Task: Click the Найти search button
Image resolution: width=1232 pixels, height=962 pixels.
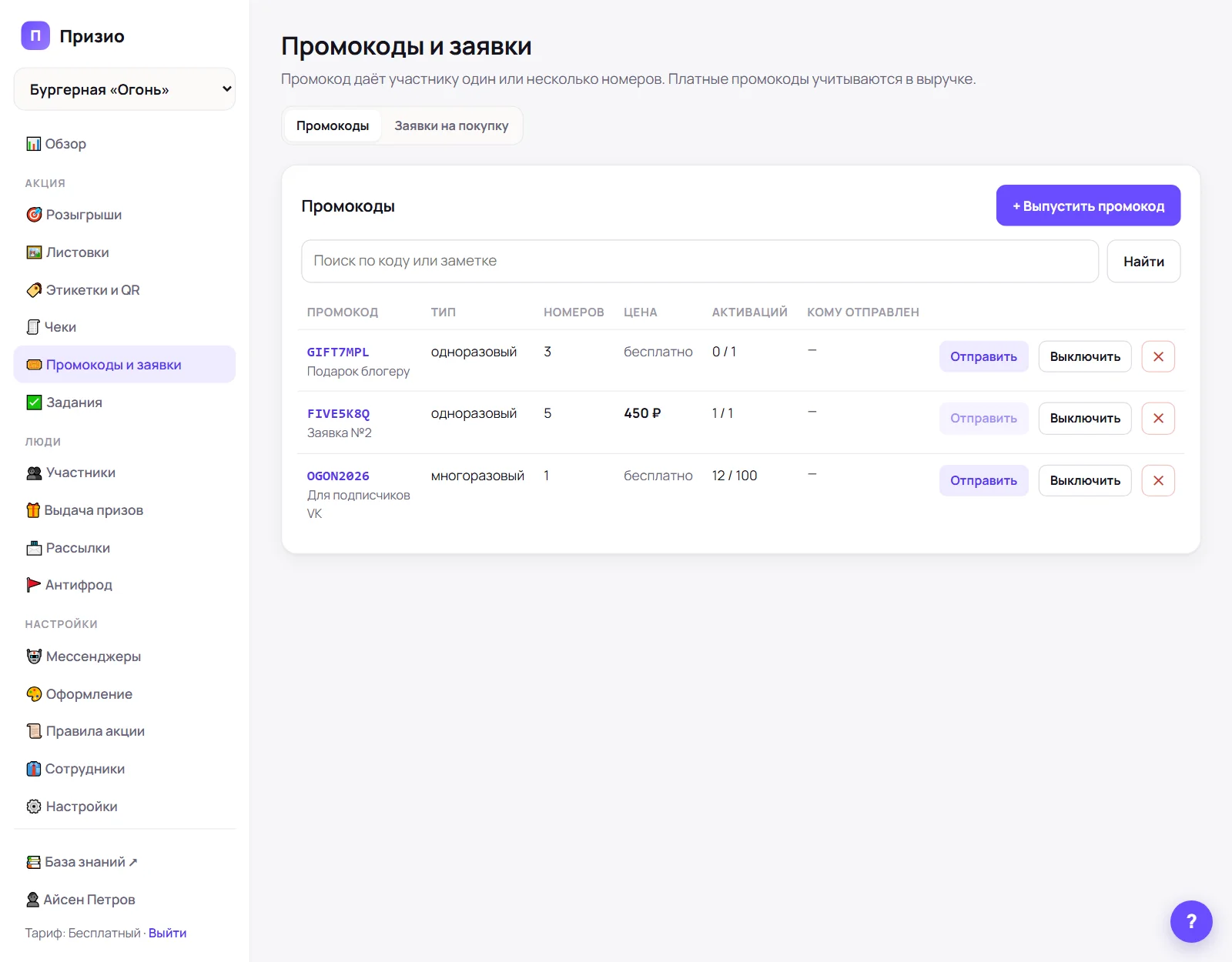Action: tap(1143, 262)
